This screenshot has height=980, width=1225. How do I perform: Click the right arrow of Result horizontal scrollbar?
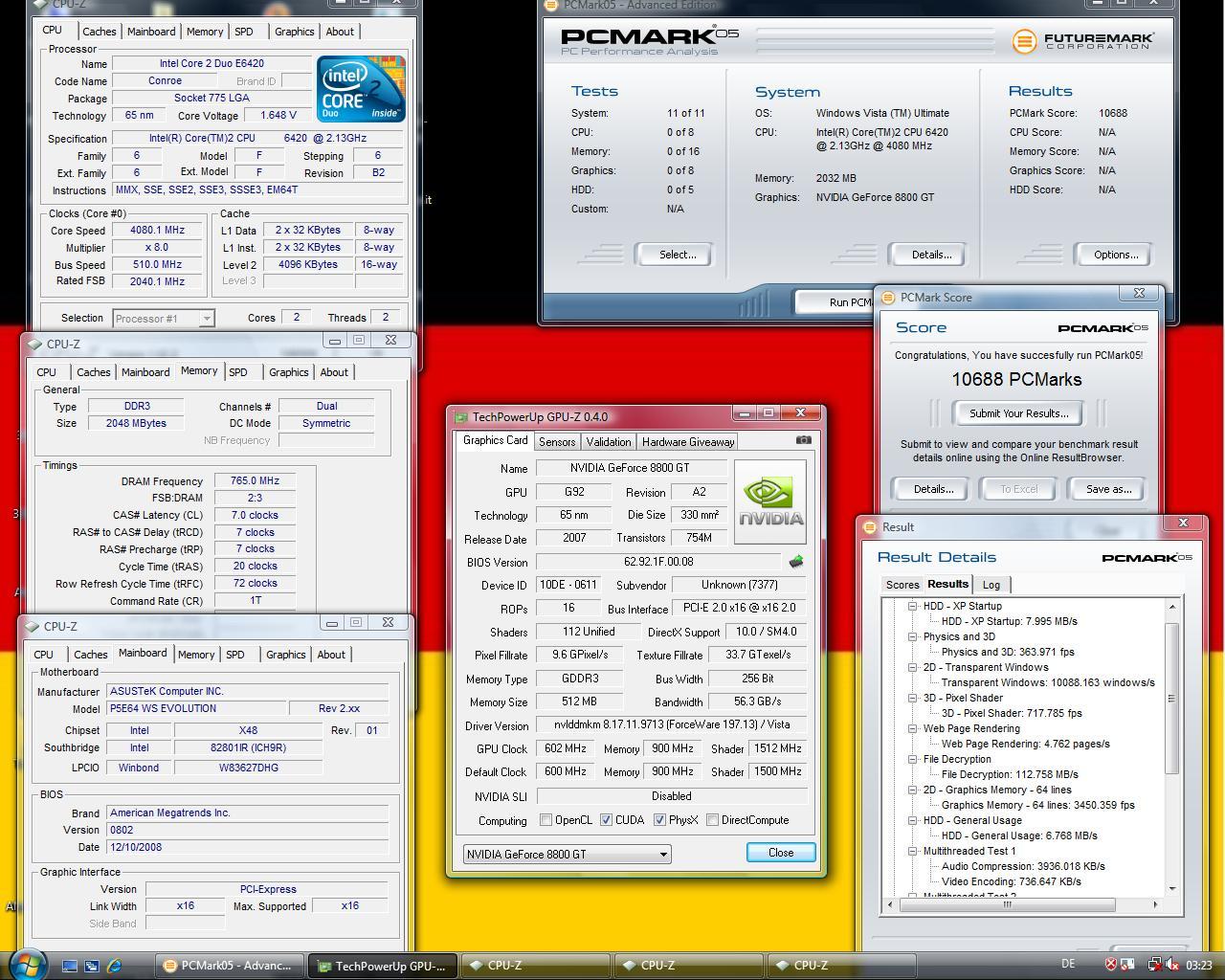(1155, 904)
